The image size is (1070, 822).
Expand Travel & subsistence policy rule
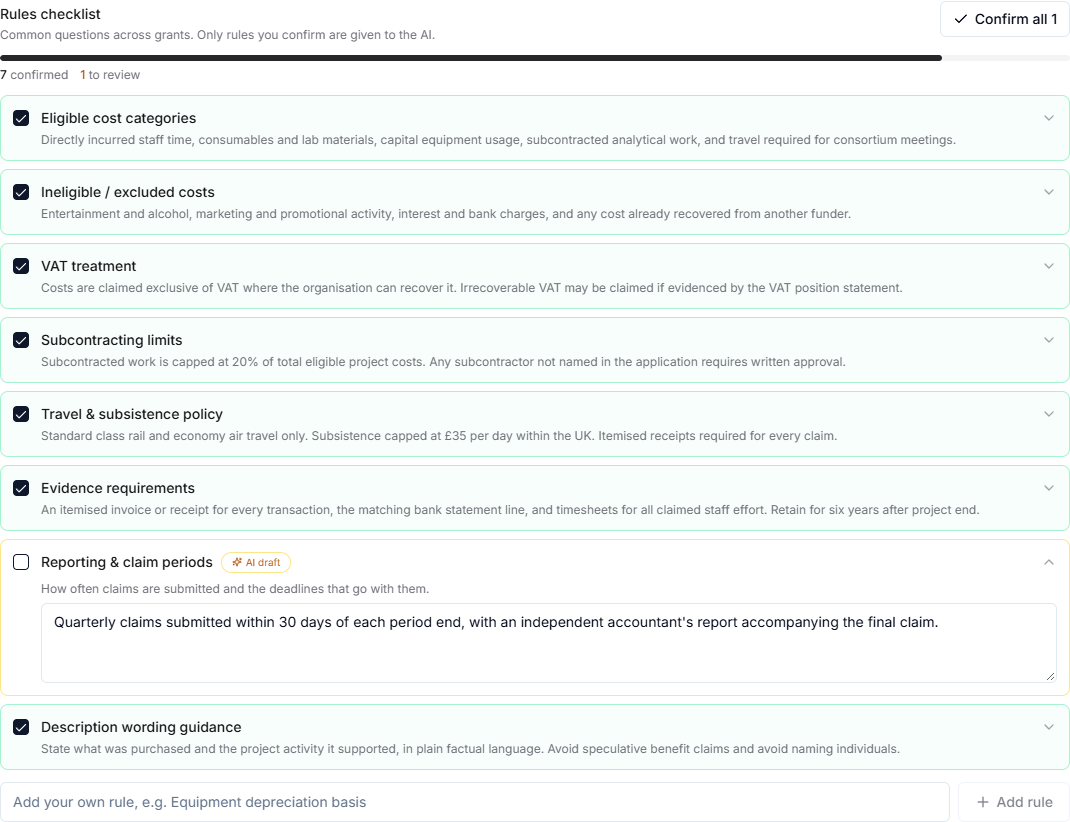1049,414
